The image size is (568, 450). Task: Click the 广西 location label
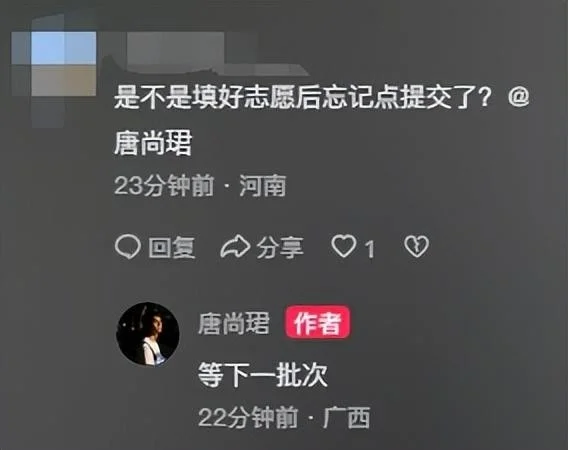[x=347, y=417]
